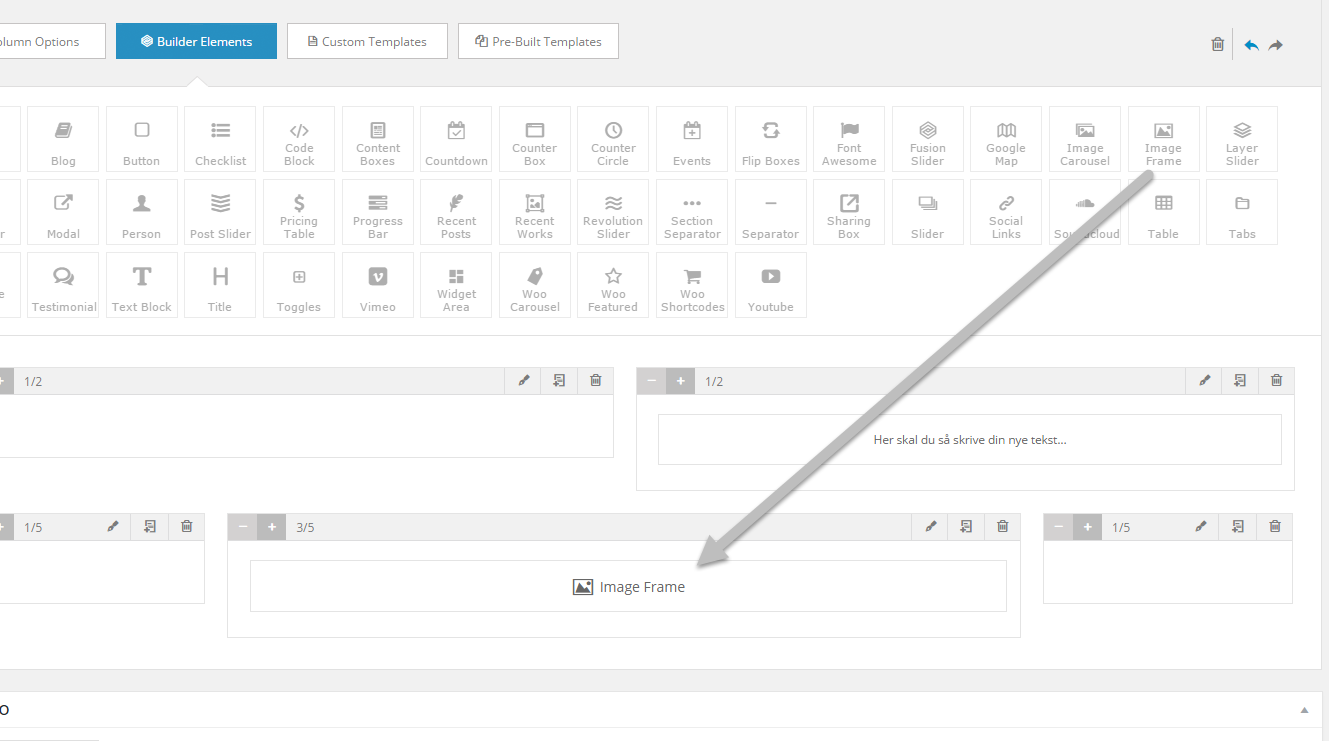Delete all using top trash icon
1329x741 pixels.
pos(1217,44)
